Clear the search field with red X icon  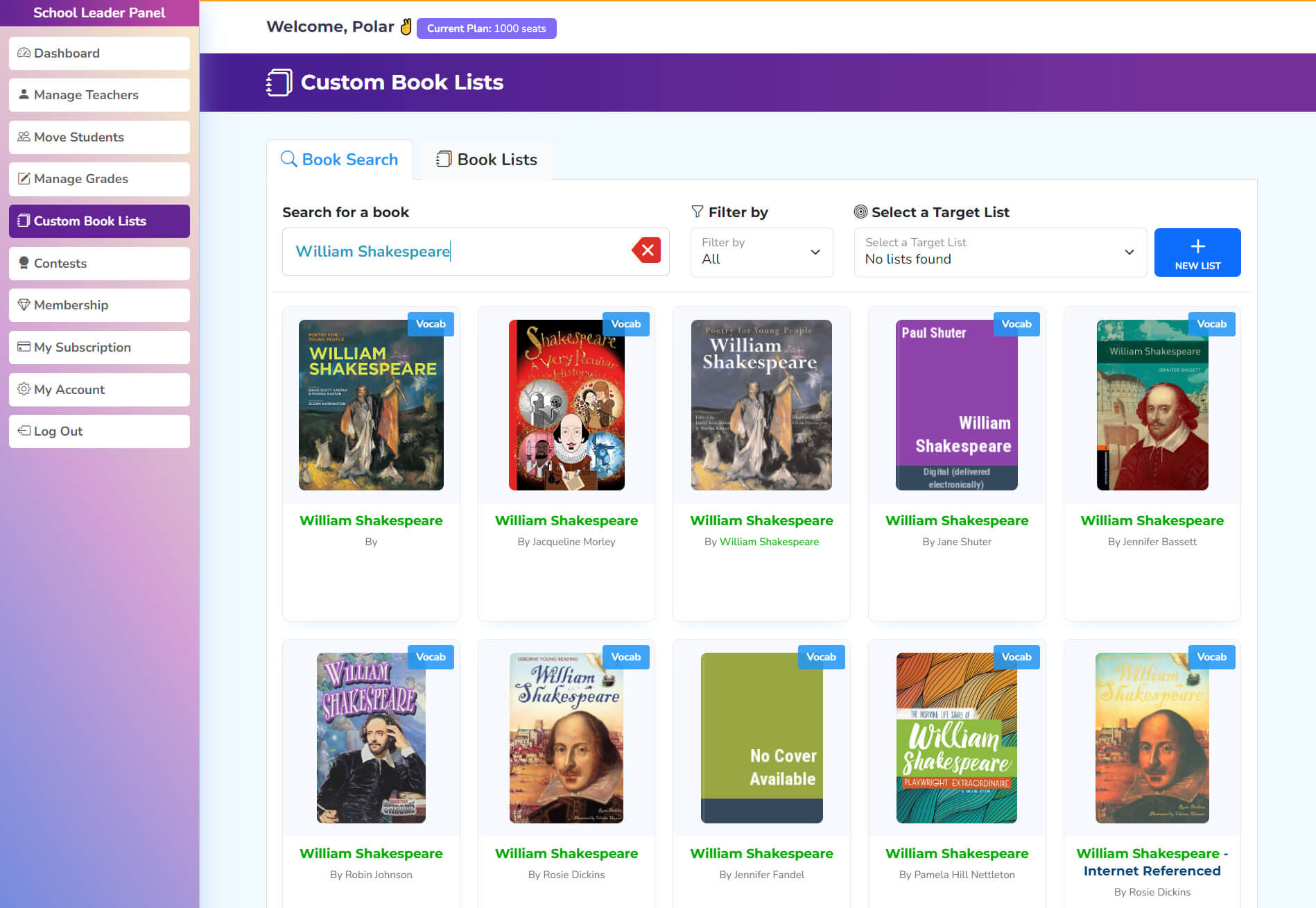click(647, 250)
